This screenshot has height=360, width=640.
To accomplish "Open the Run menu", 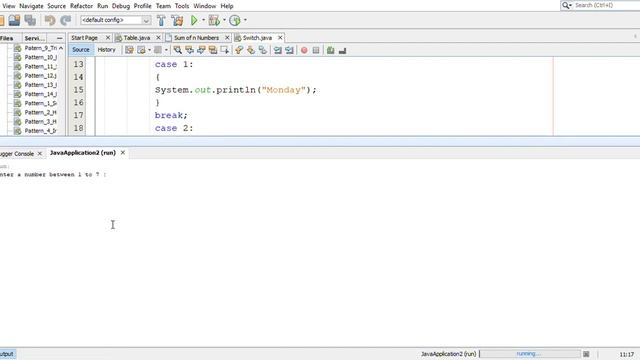I will coord(102,6).
